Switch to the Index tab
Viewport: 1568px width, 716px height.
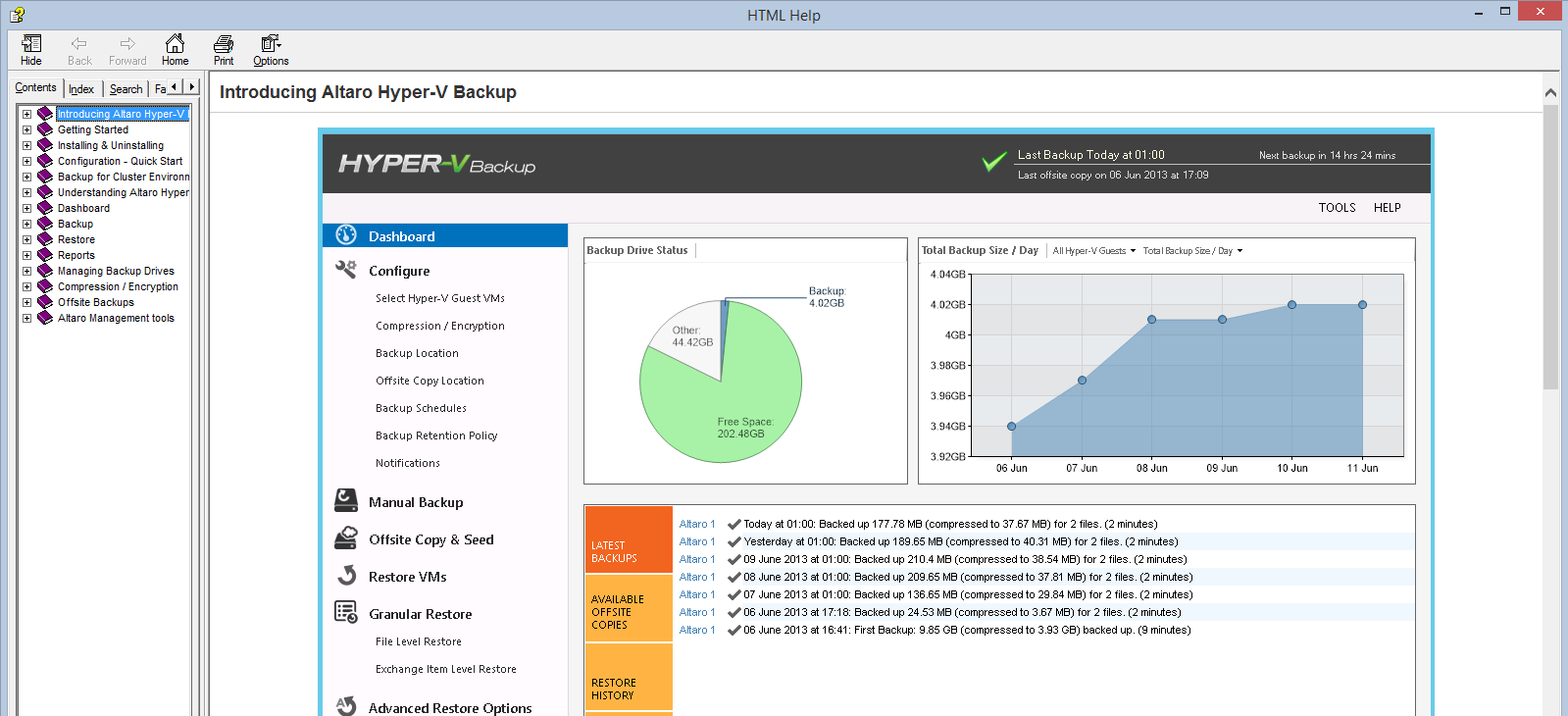81,89
